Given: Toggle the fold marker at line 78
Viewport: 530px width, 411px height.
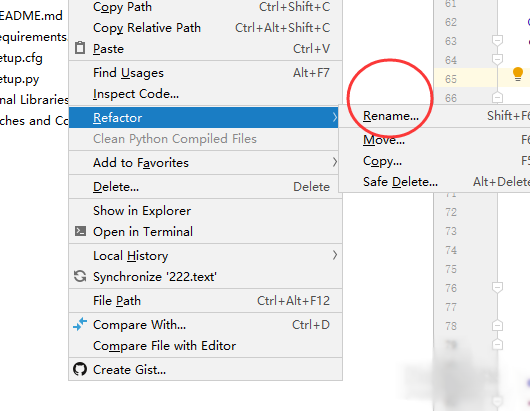Looking at the screenshot, I should 497,326.
